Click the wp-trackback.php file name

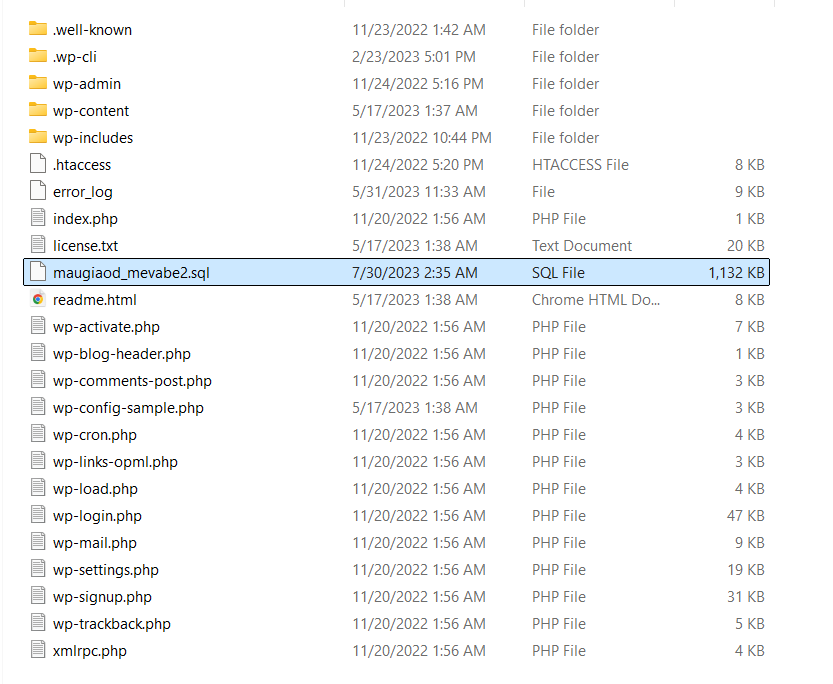(x=112, y=624)
